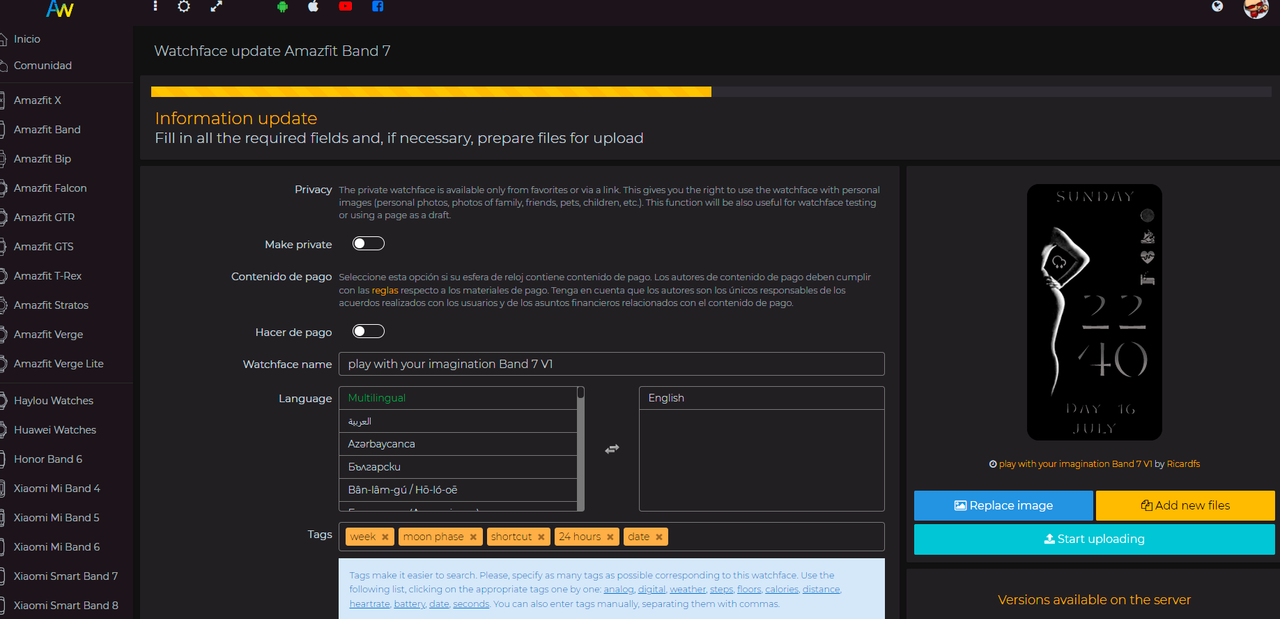Add the 'digital' suggested tag

tap(651, 589)
